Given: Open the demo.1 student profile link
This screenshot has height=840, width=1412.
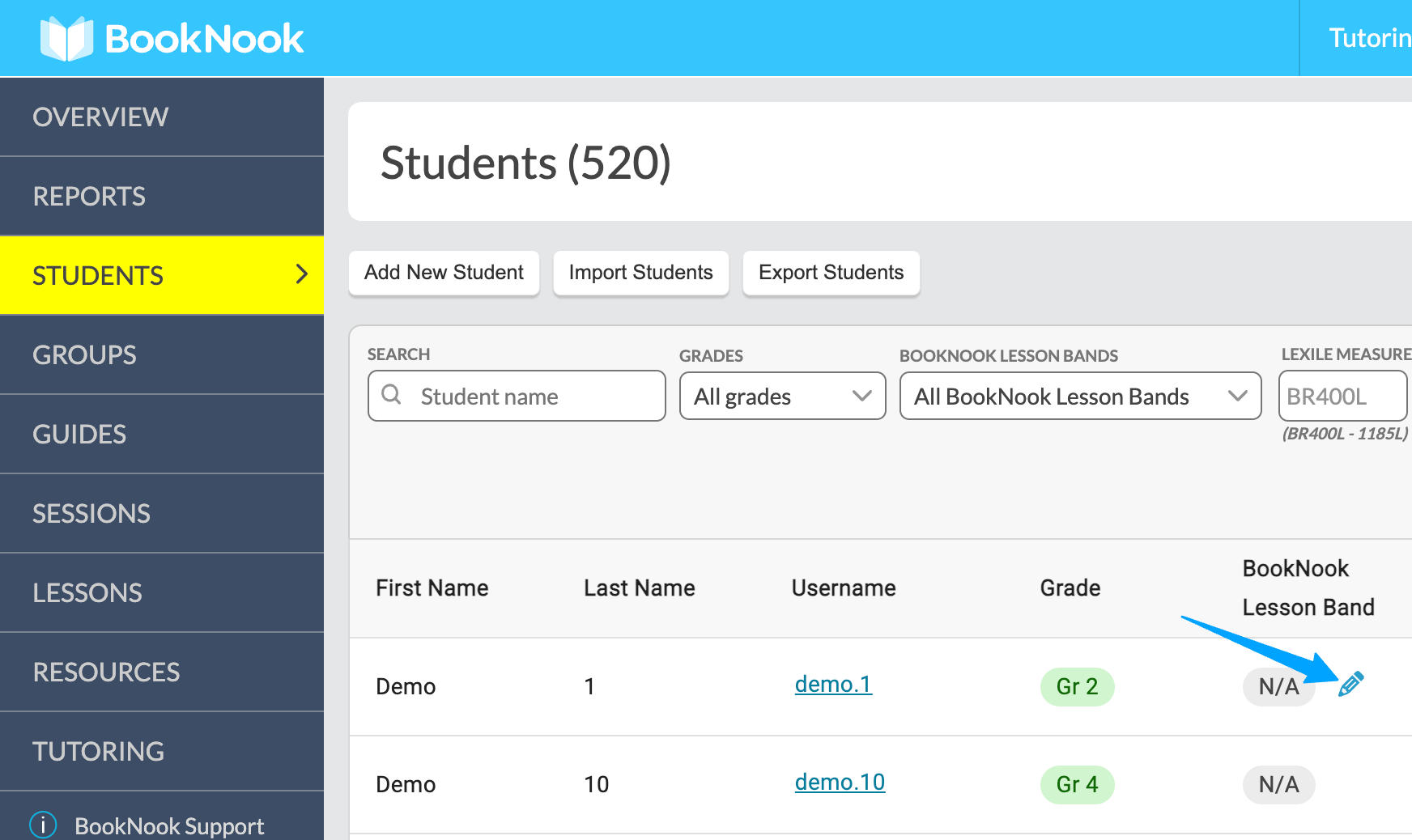Looking at the screenshot, I should click(x=833, y=685).
